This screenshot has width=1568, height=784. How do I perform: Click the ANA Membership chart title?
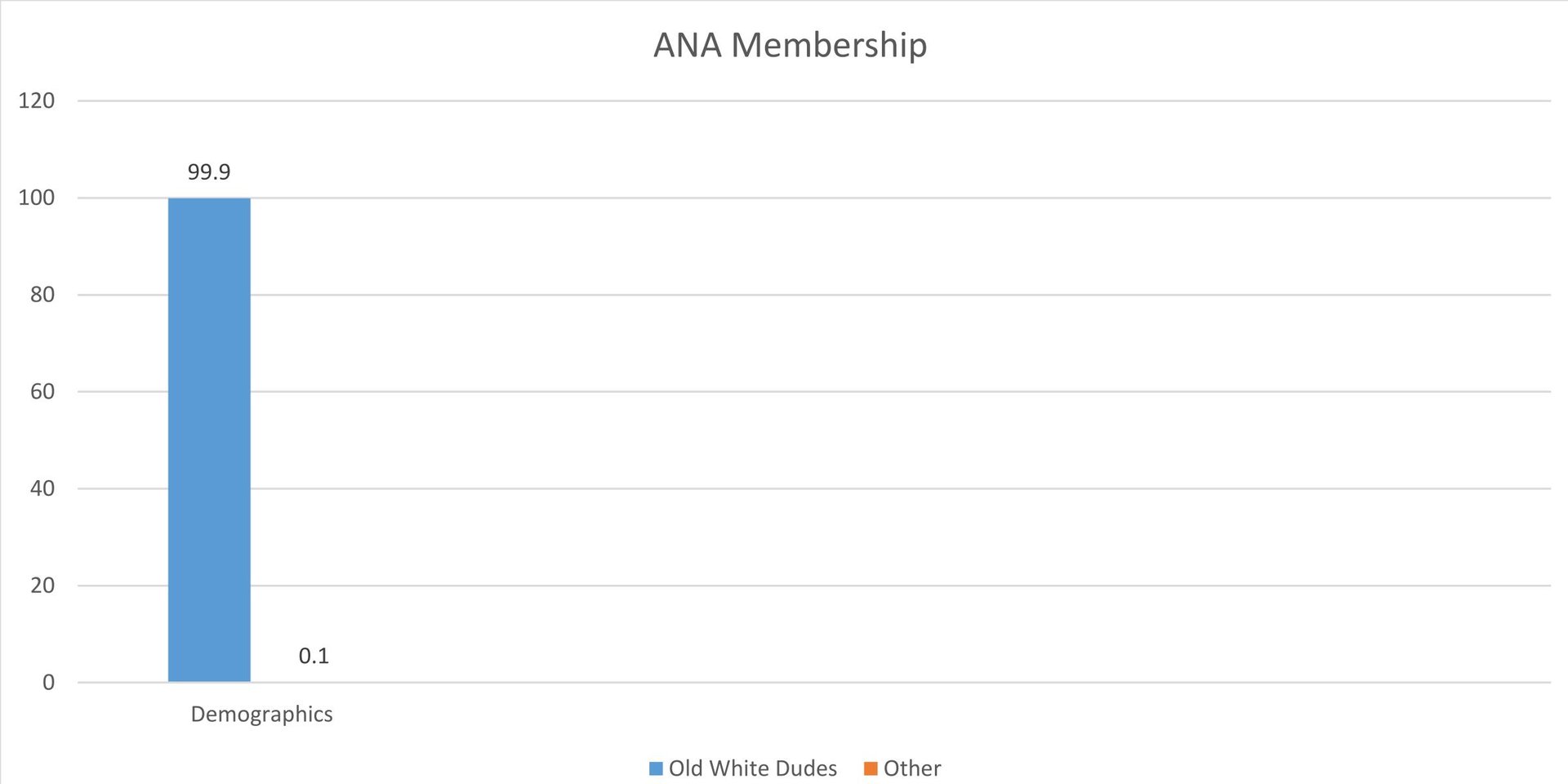(x=790, y=45)
